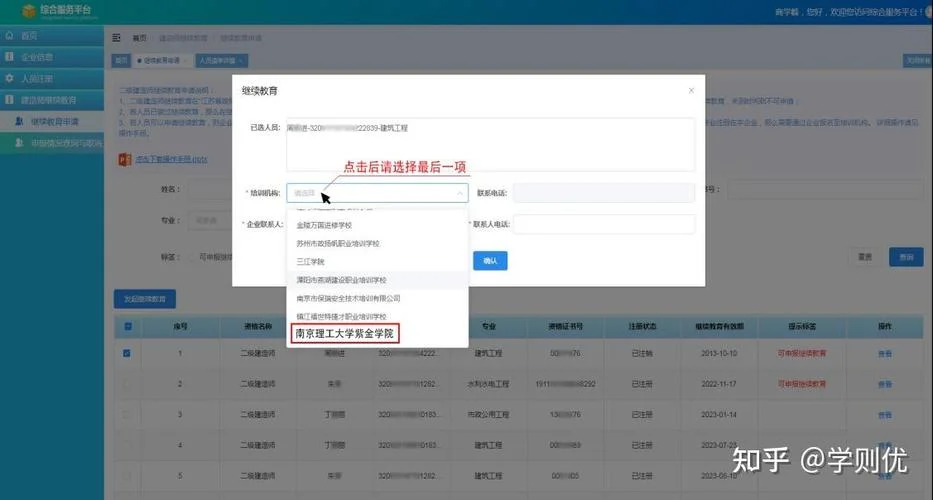Click the 重置 reset button
933x500 pixels.
pos(865,257)
